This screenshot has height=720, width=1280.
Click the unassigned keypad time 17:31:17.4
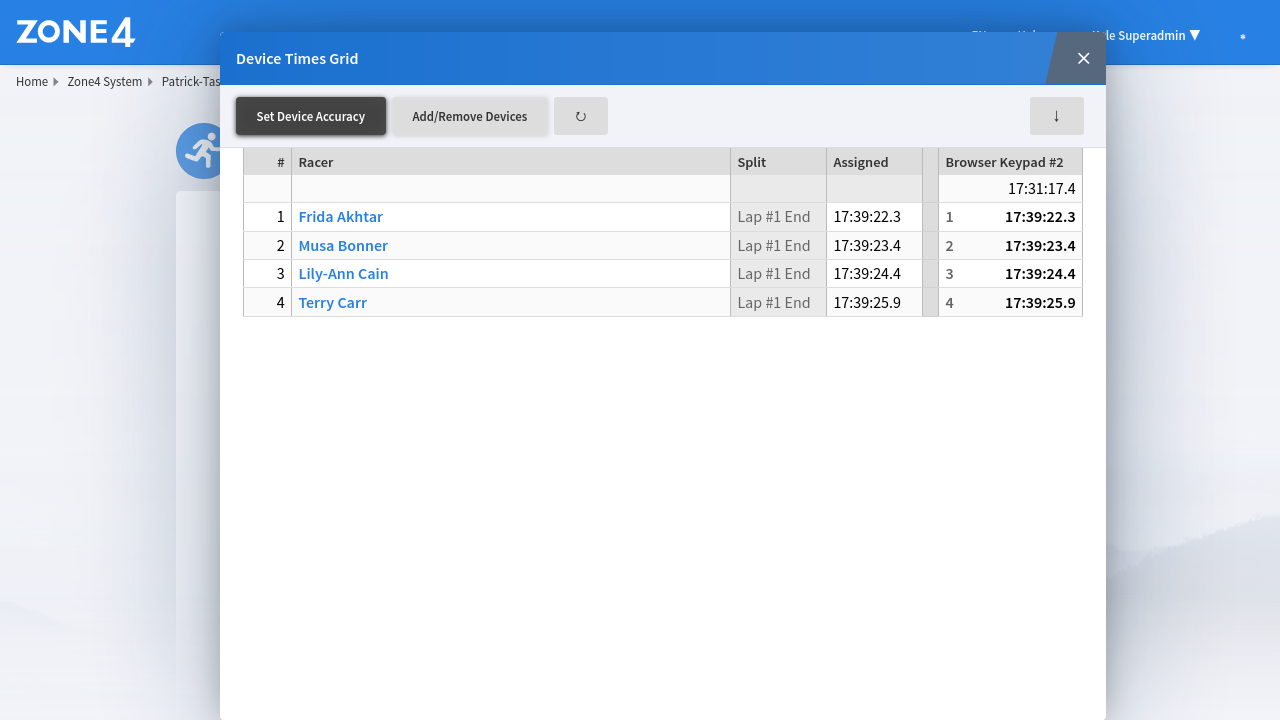point(1041,189)
